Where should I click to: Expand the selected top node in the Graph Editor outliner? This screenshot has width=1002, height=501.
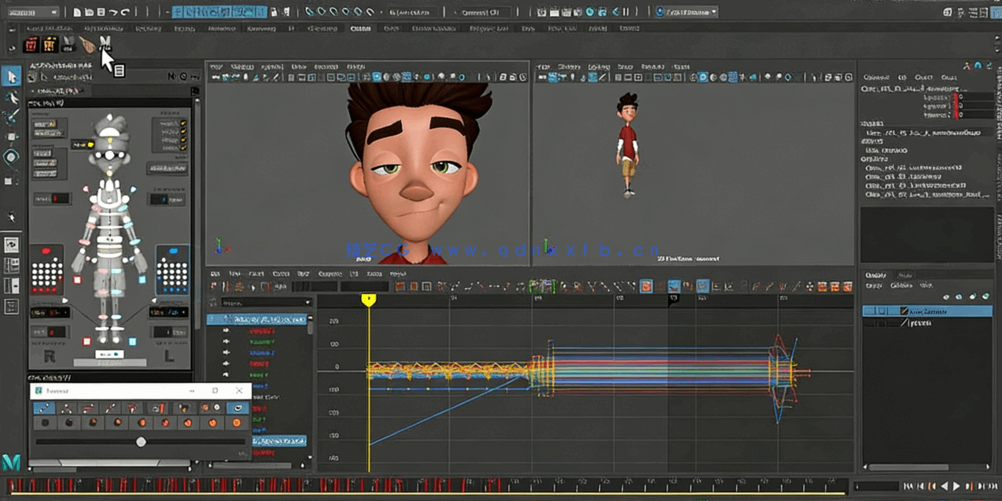click(x=213, y=320)
